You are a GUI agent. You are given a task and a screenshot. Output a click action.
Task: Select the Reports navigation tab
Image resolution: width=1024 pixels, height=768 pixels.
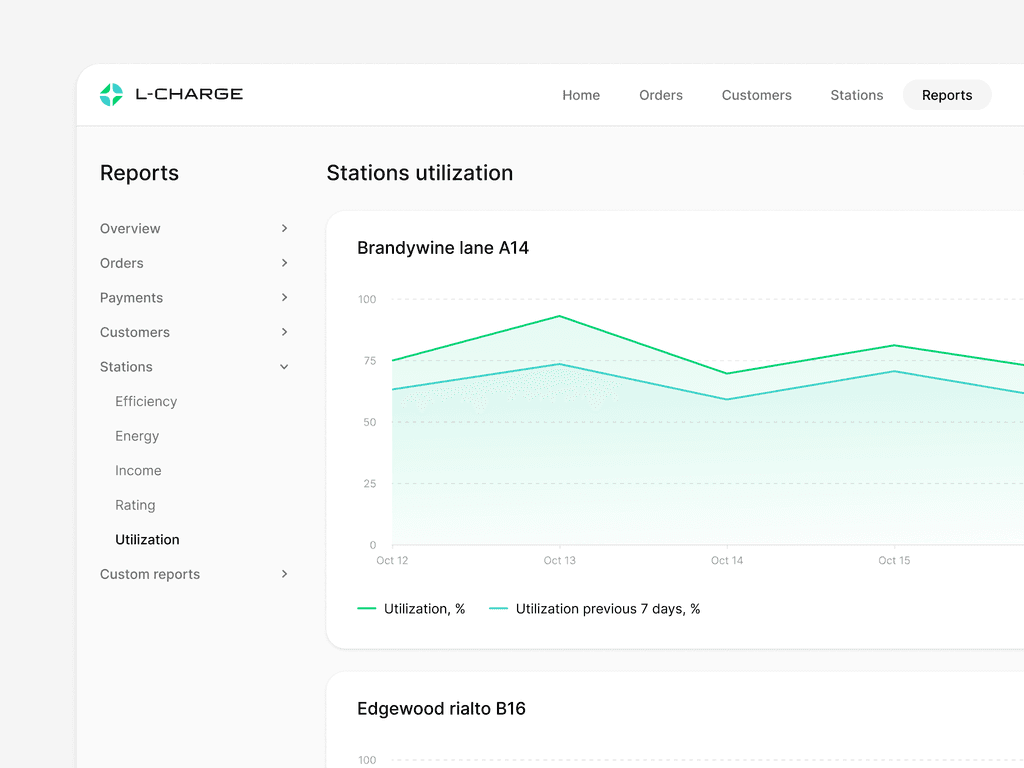pos(946,94)
